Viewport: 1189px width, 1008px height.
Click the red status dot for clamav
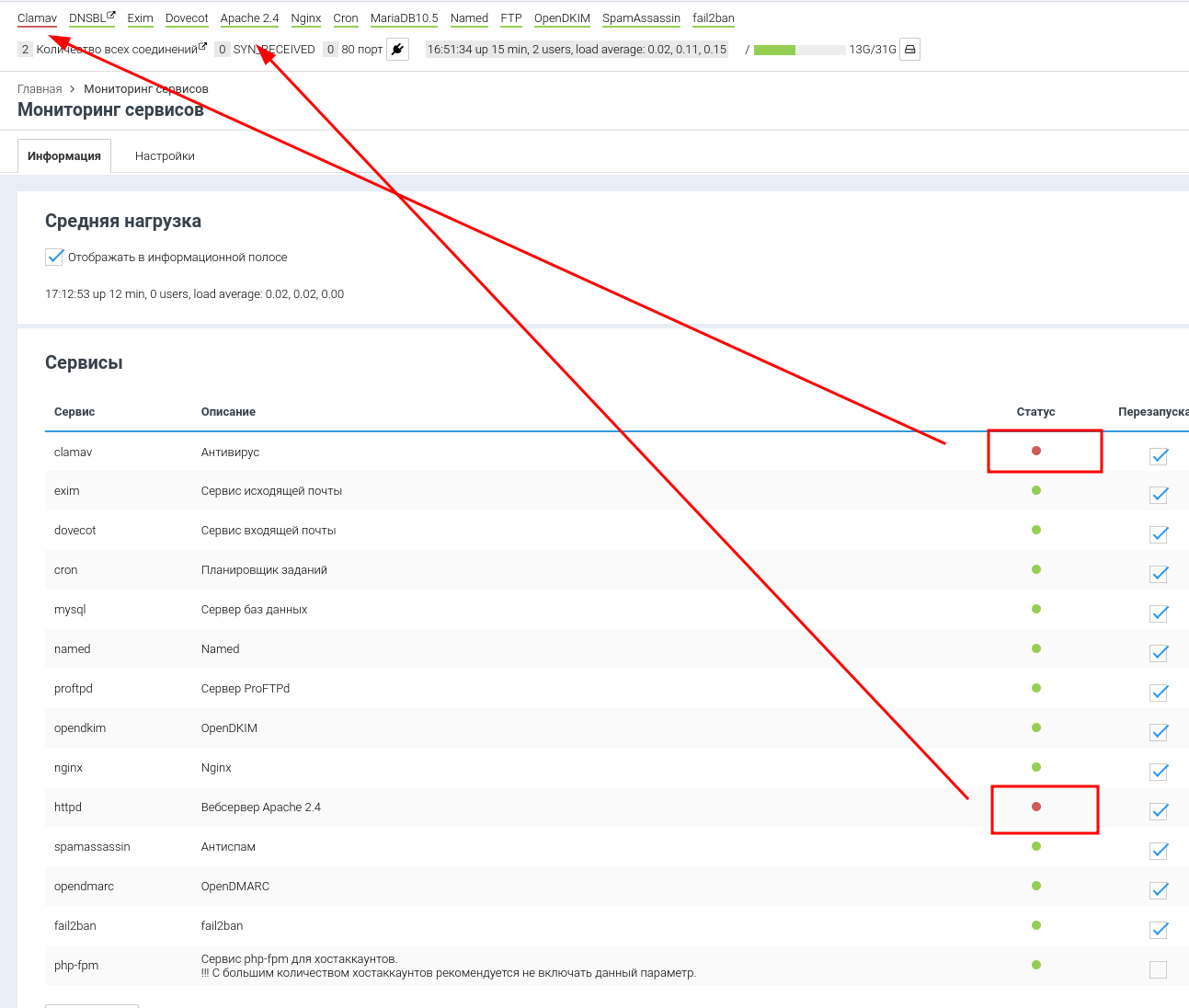tap(1036, 451)
